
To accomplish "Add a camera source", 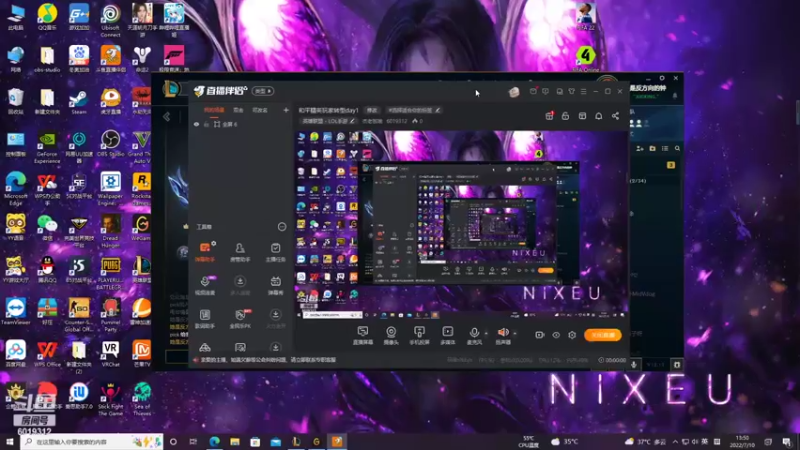I will 391,336.
